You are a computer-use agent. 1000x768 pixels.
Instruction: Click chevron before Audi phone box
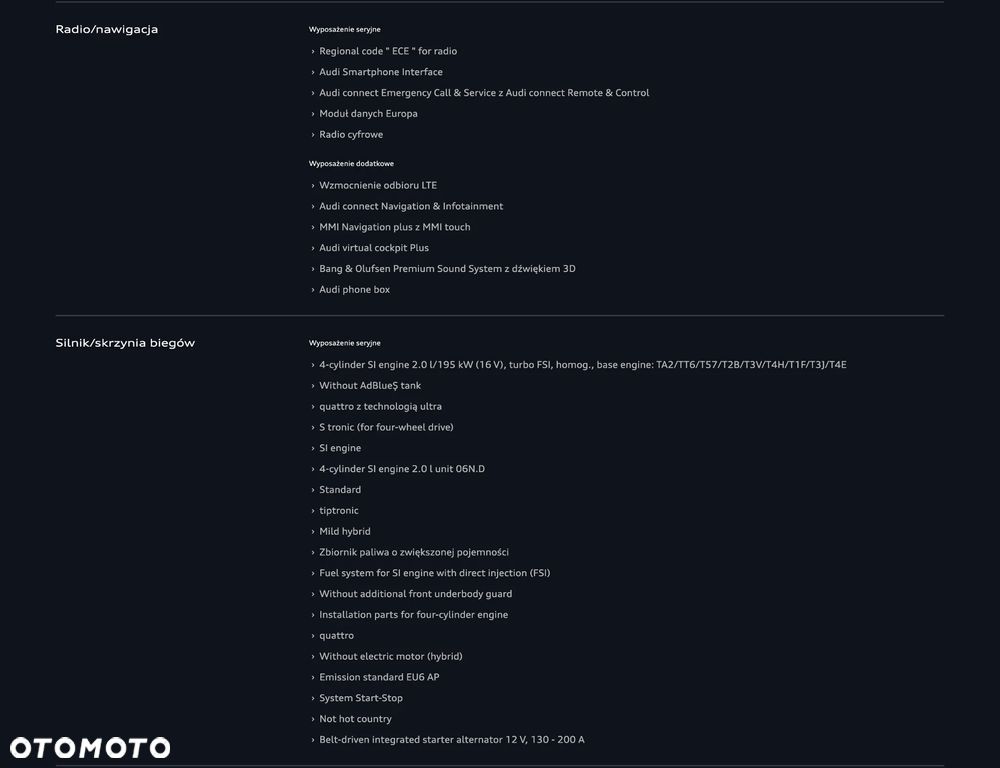(x=312, y=290)
